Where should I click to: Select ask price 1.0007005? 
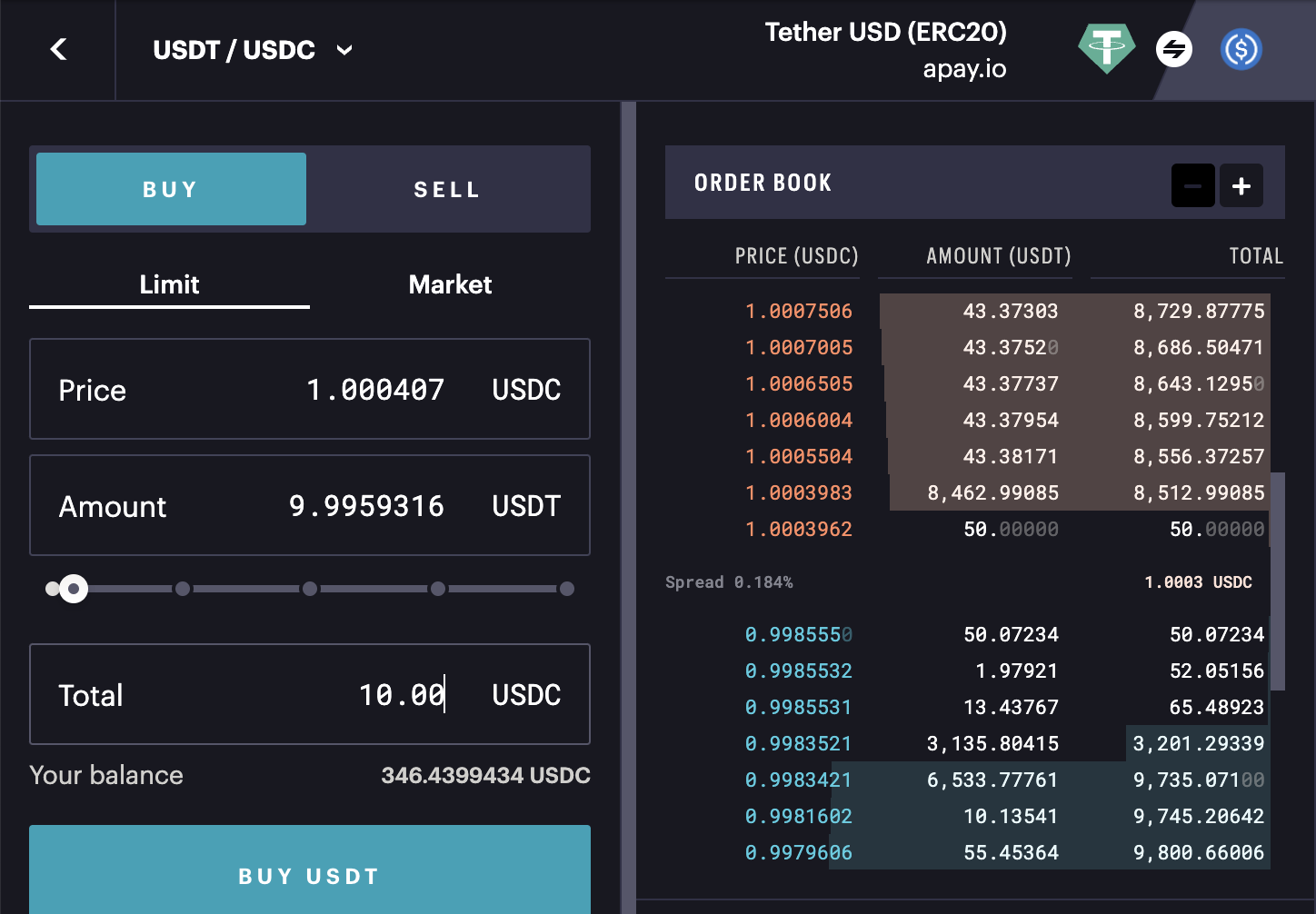pos(799,347)
